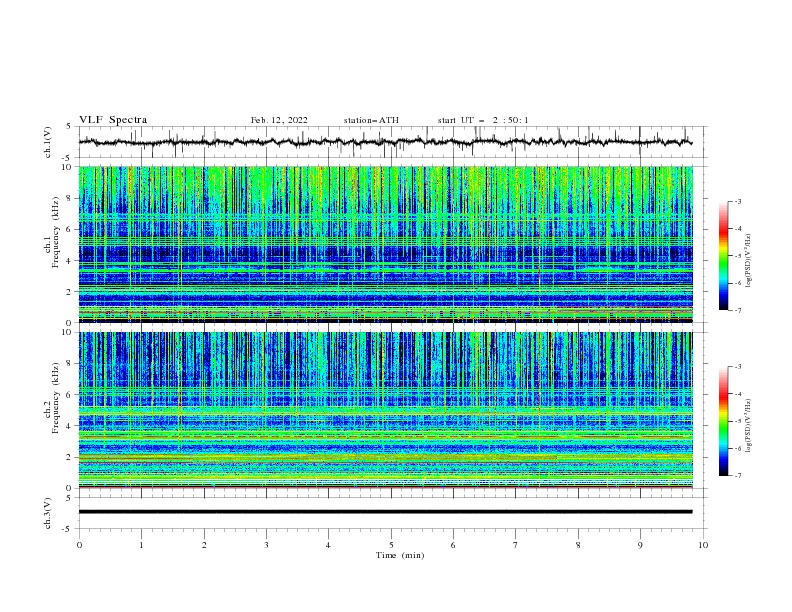Click the "-3" label on ch.1 color bar
The image size is (792, 612).
pos(738,201)
